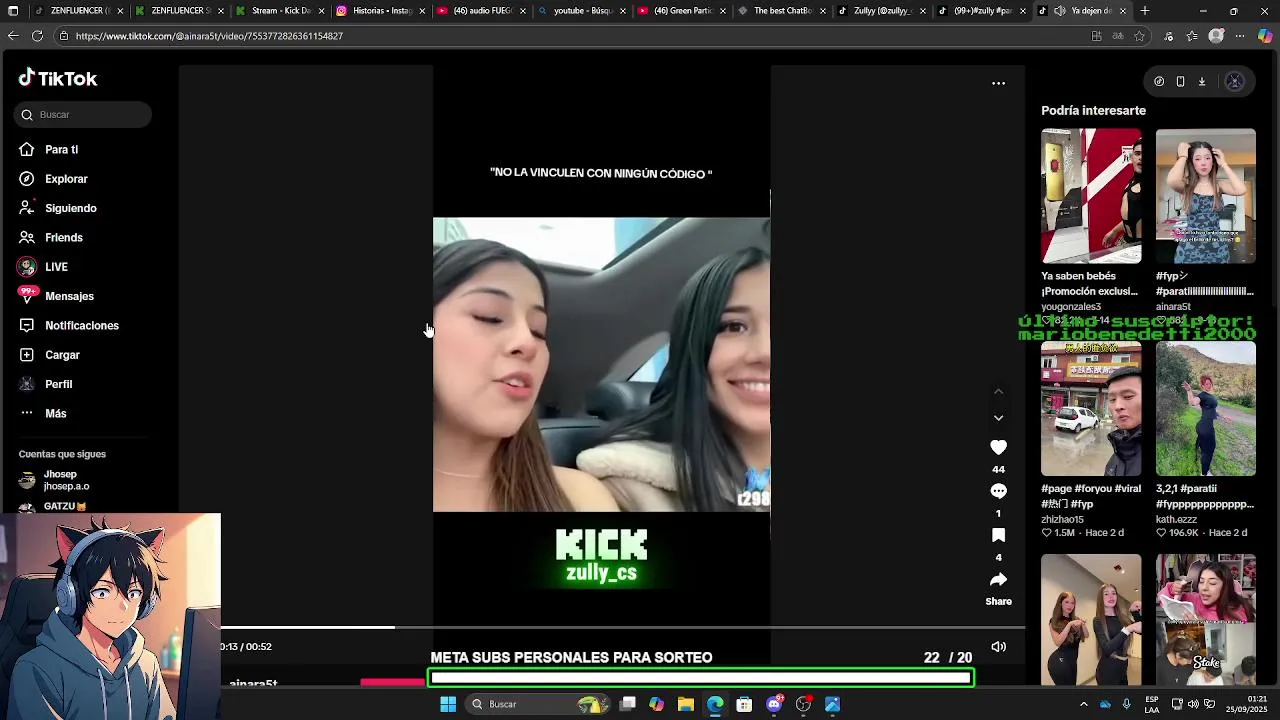The width and height of the screenshot is (1280, 720).
Task: Click the browser address bar URL
Action: (209, 36)
